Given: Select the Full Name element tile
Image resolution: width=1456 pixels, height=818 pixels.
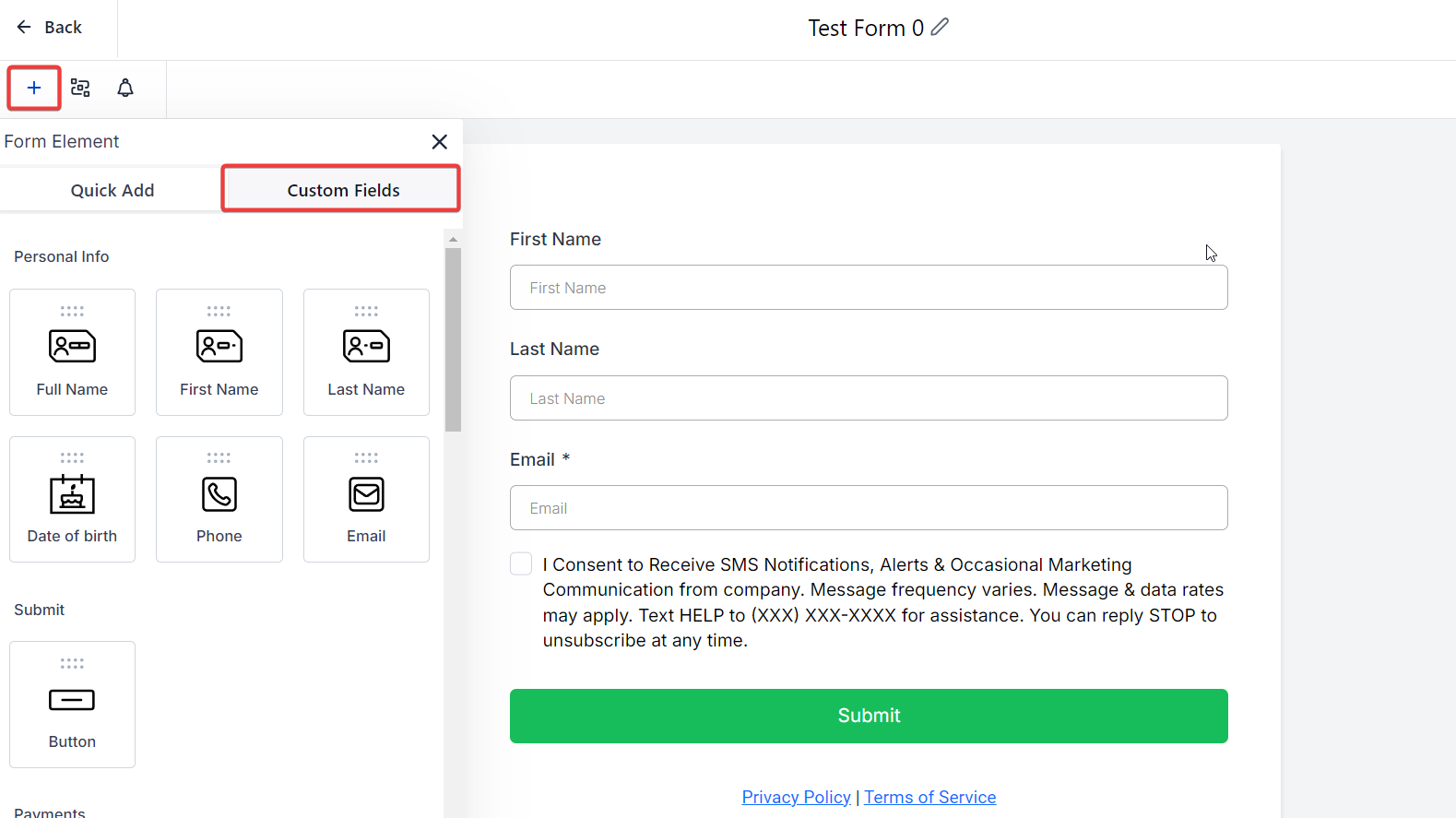Looking at the screenshot, I should point(72,352).
